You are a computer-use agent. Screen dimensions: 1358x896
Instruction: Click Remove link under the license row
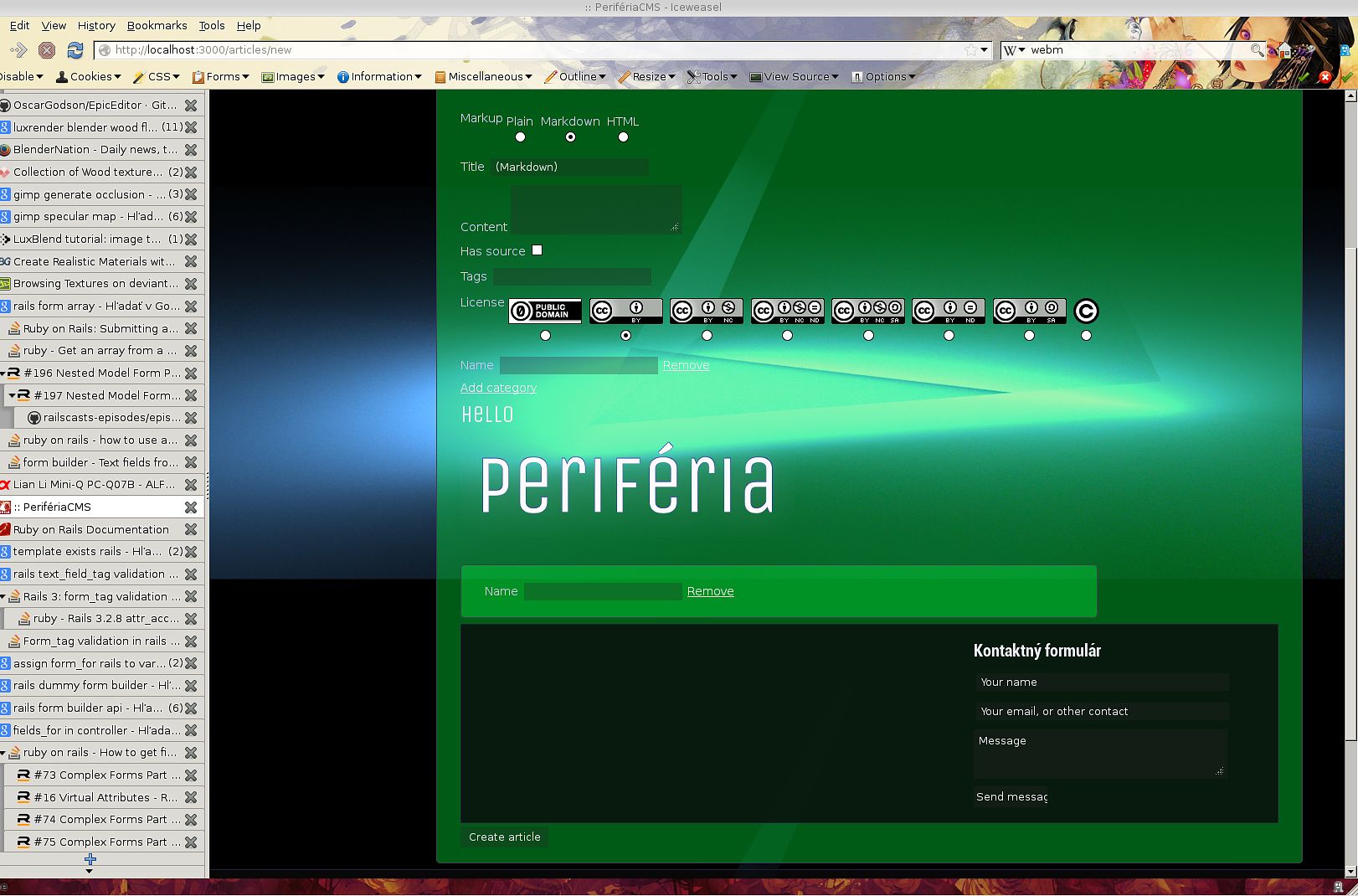tap(686, 366)
